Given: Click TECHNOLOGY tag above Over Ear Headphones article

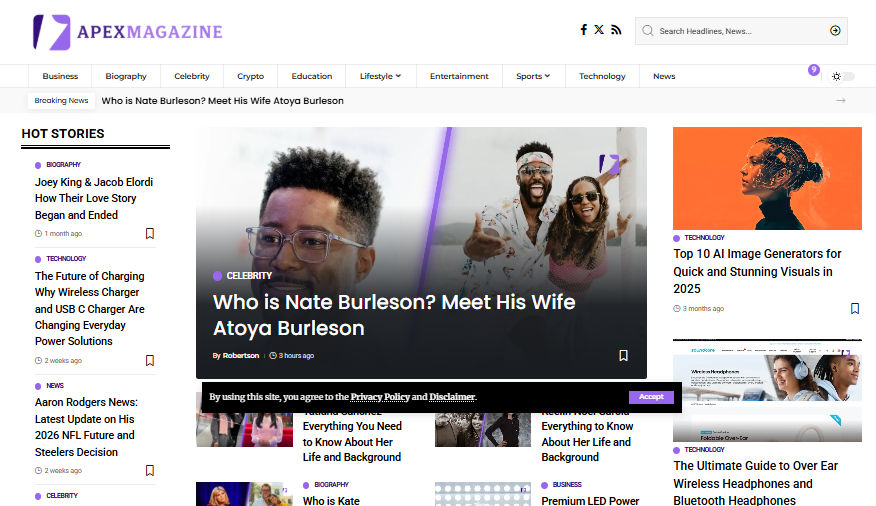Looking at the screenshot, I should [704, 450].
